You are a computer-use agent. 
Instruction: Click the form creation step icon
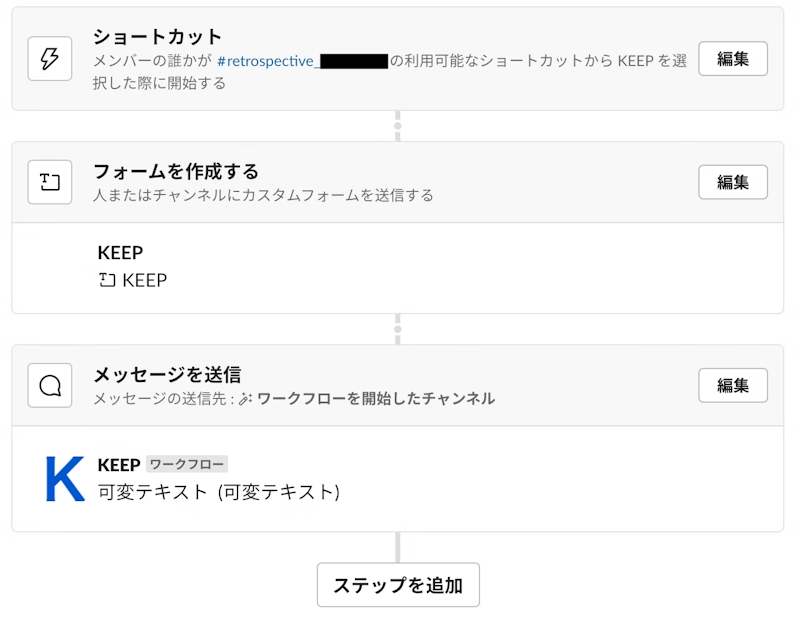pyautogui.click(x=49, y=182)
